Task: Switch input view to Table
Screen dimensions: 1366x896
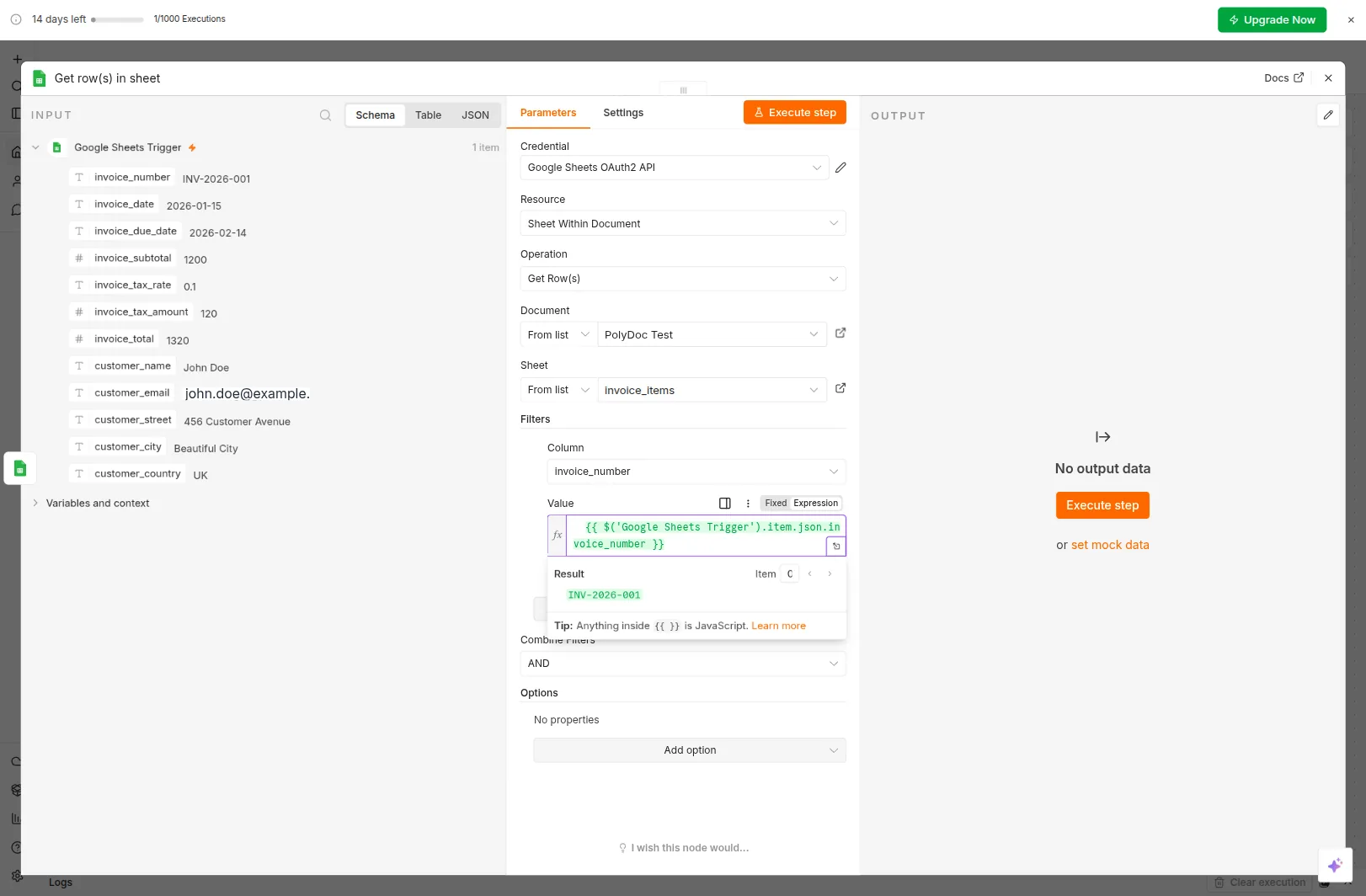Action: pos(428,115)
